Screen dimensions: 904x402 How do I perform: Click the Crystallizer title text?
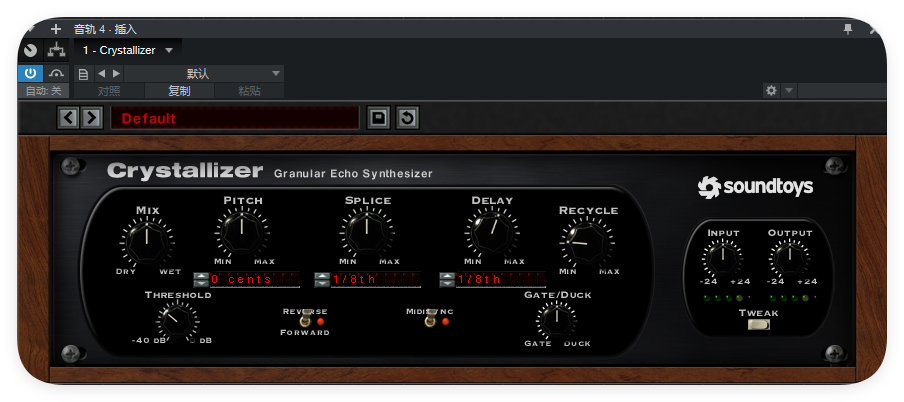pos(184,171)
